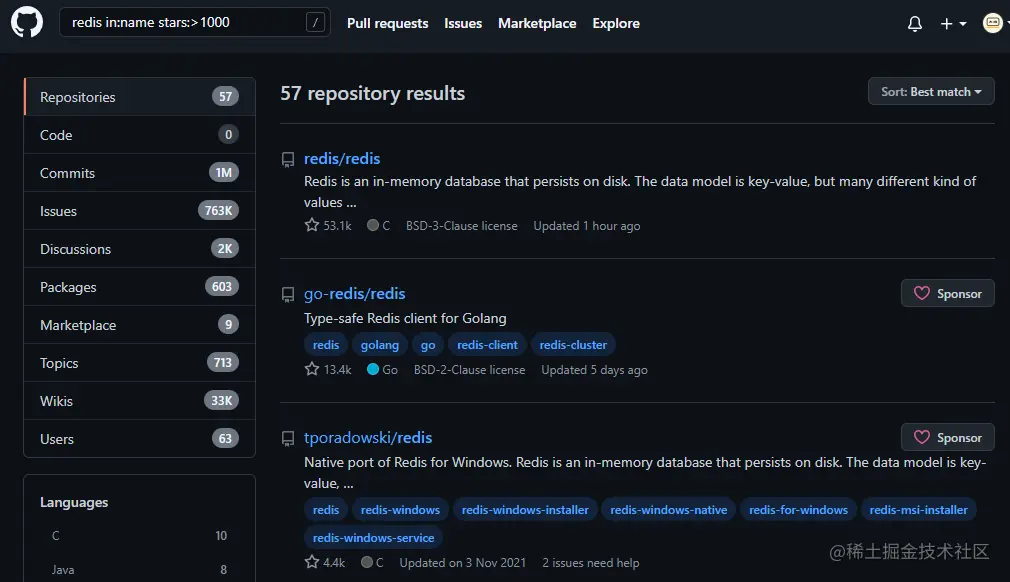Click the star icon showing 4.4k
Screen dimensions: 1010x582
(x=312, y=561)
